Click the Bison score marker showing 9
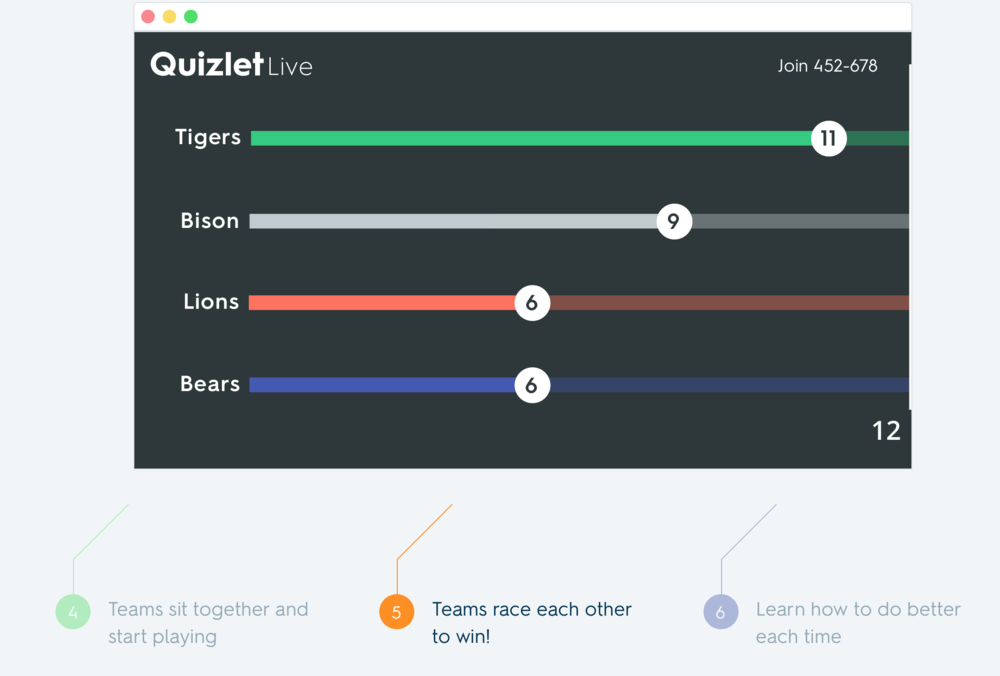Screen dimensions: 1000x676 pos(674,221)
